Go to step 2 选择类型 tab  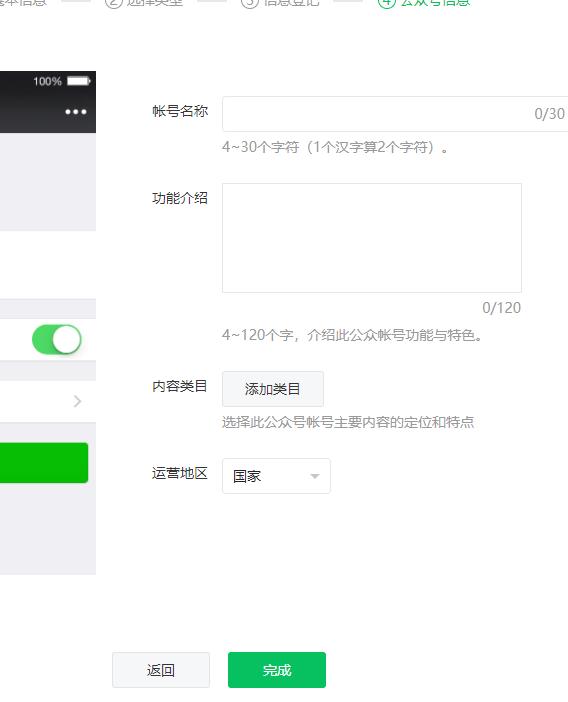(144, 3)
